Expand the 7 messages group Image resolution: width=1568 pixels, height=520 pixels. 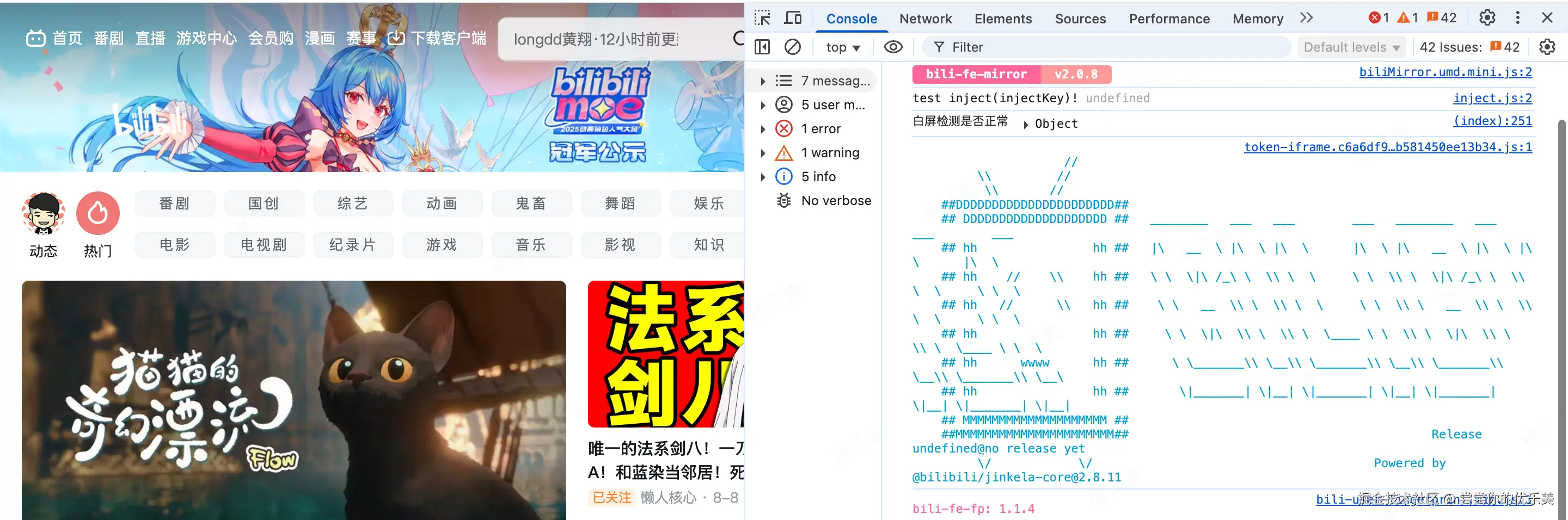tap(763, 81)
